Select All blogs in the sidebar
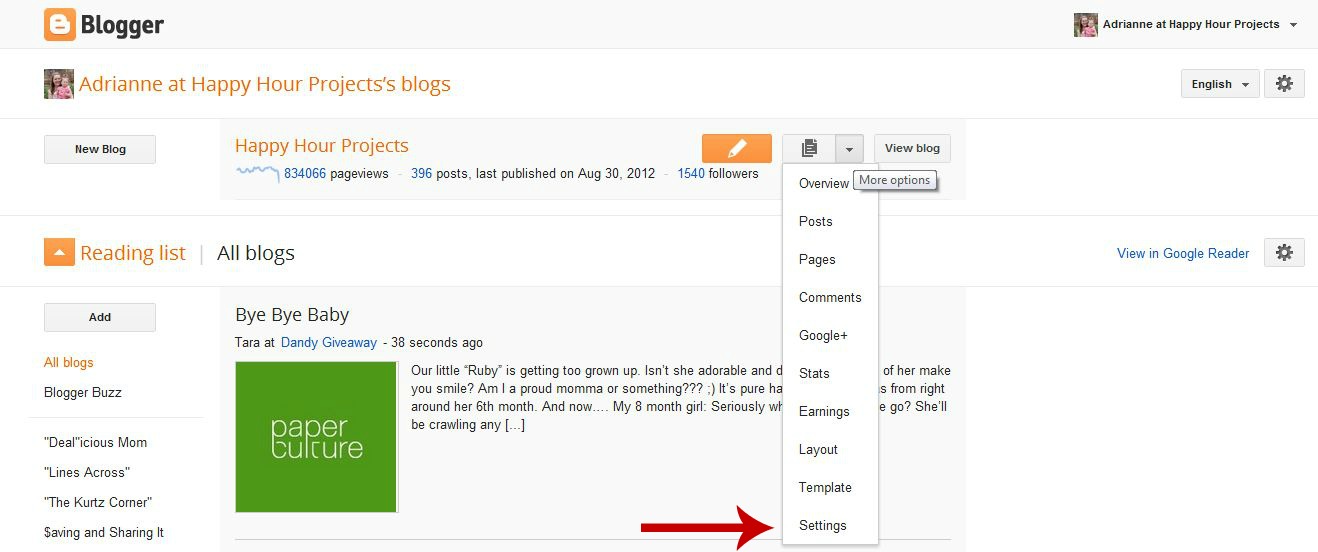Image resolution: width=1318 pixels, height=552 pixels. click(x=69, y=363)
